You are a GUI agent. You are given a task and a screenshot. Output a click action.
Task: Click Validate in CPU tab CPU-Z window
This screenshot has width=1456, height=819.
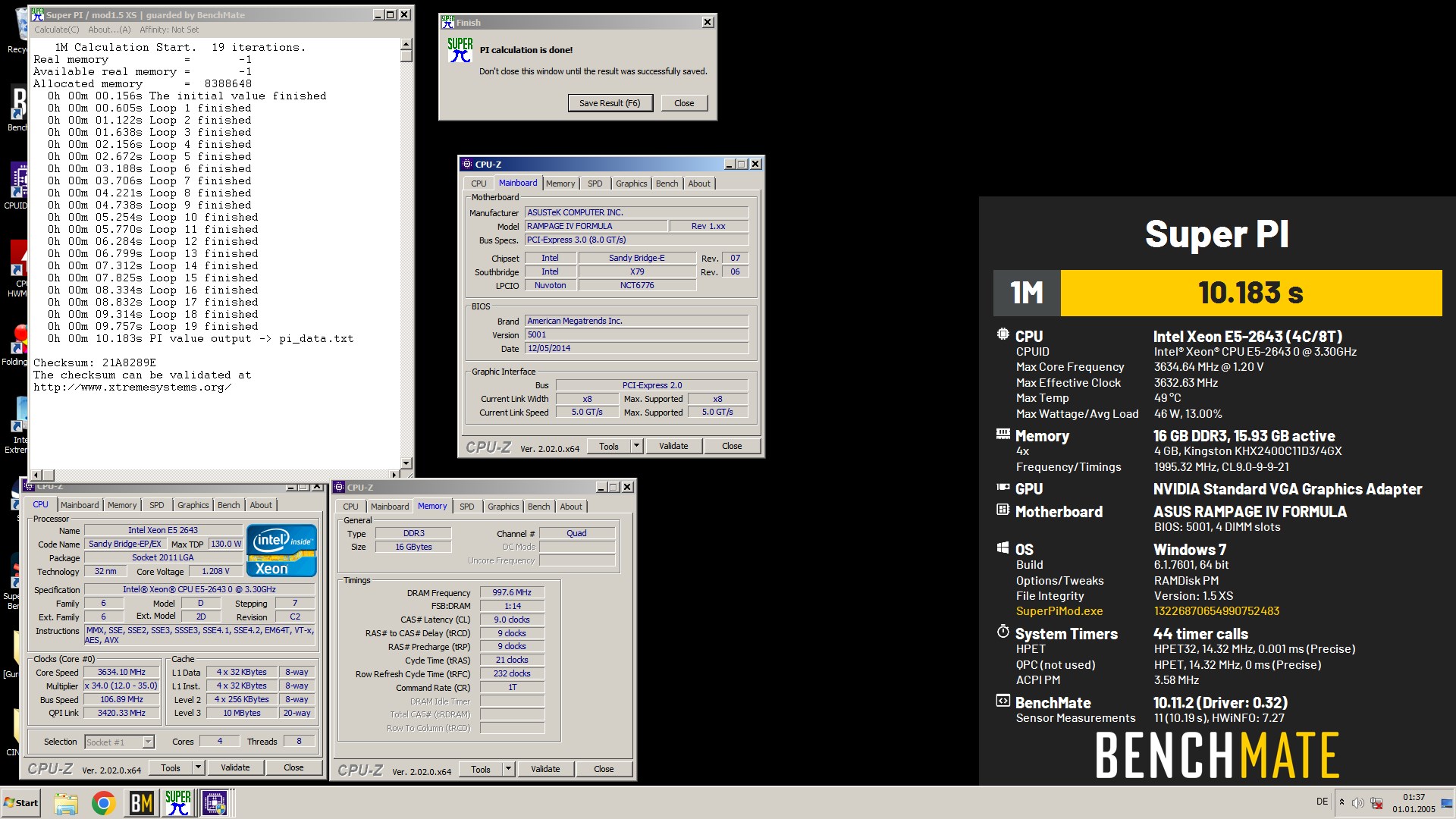pyautogui.click(x=235, y=767)
